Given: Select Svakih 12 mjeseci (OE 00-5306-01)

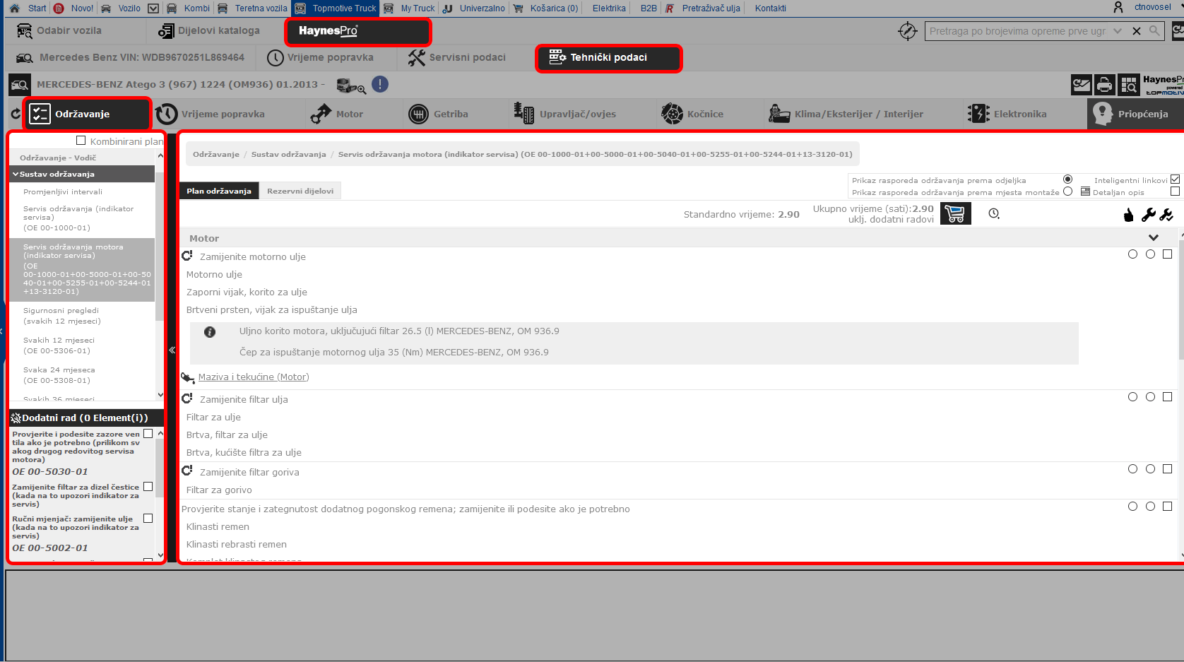Looking at the screenshot, I should pyautogui.click(x=58, y=345).
